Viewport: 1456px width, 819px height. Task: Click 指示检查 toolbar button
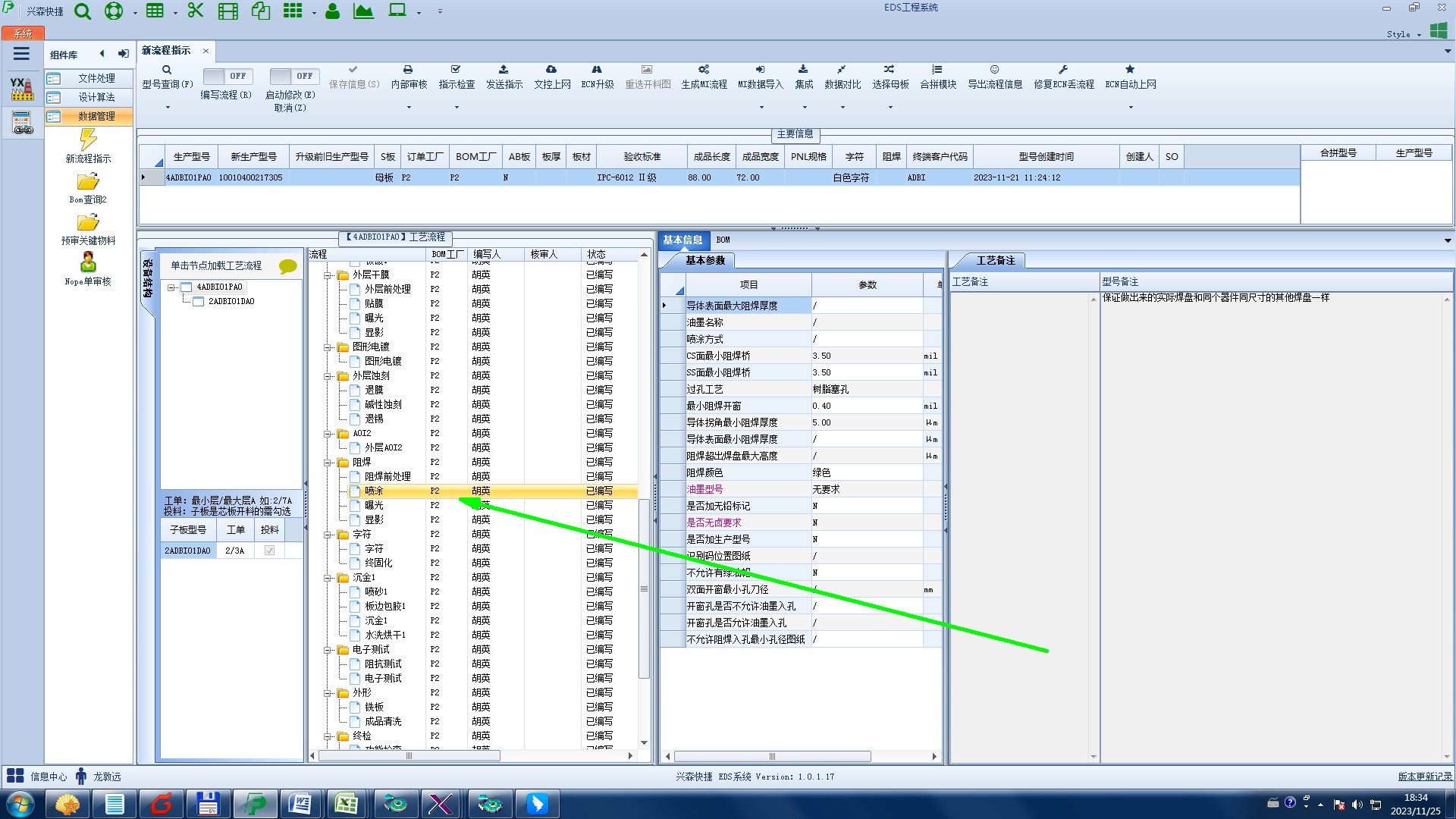click(457, 77)
